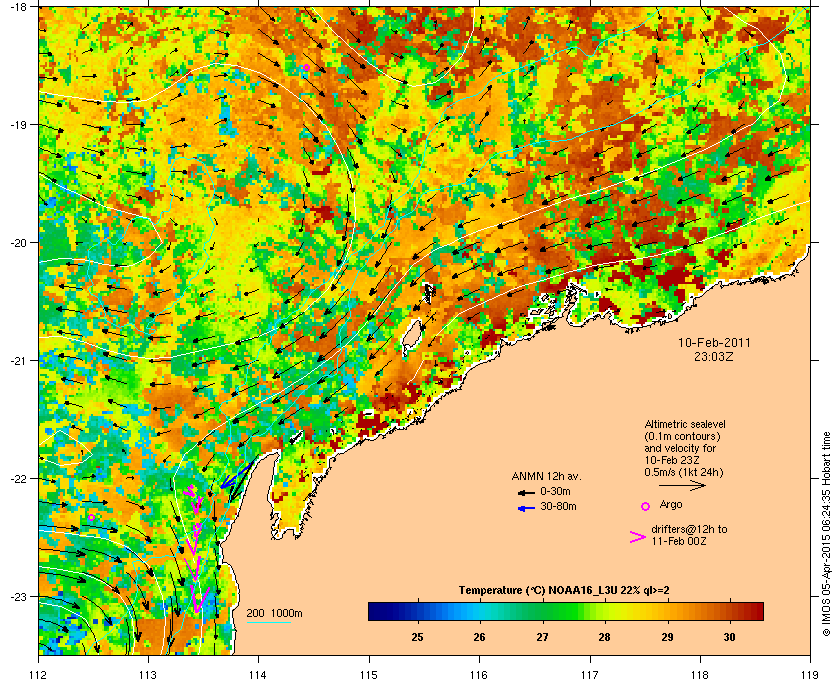
Task: Click the blue 30-80m arrow legend symbol
Action: (526, 508)
